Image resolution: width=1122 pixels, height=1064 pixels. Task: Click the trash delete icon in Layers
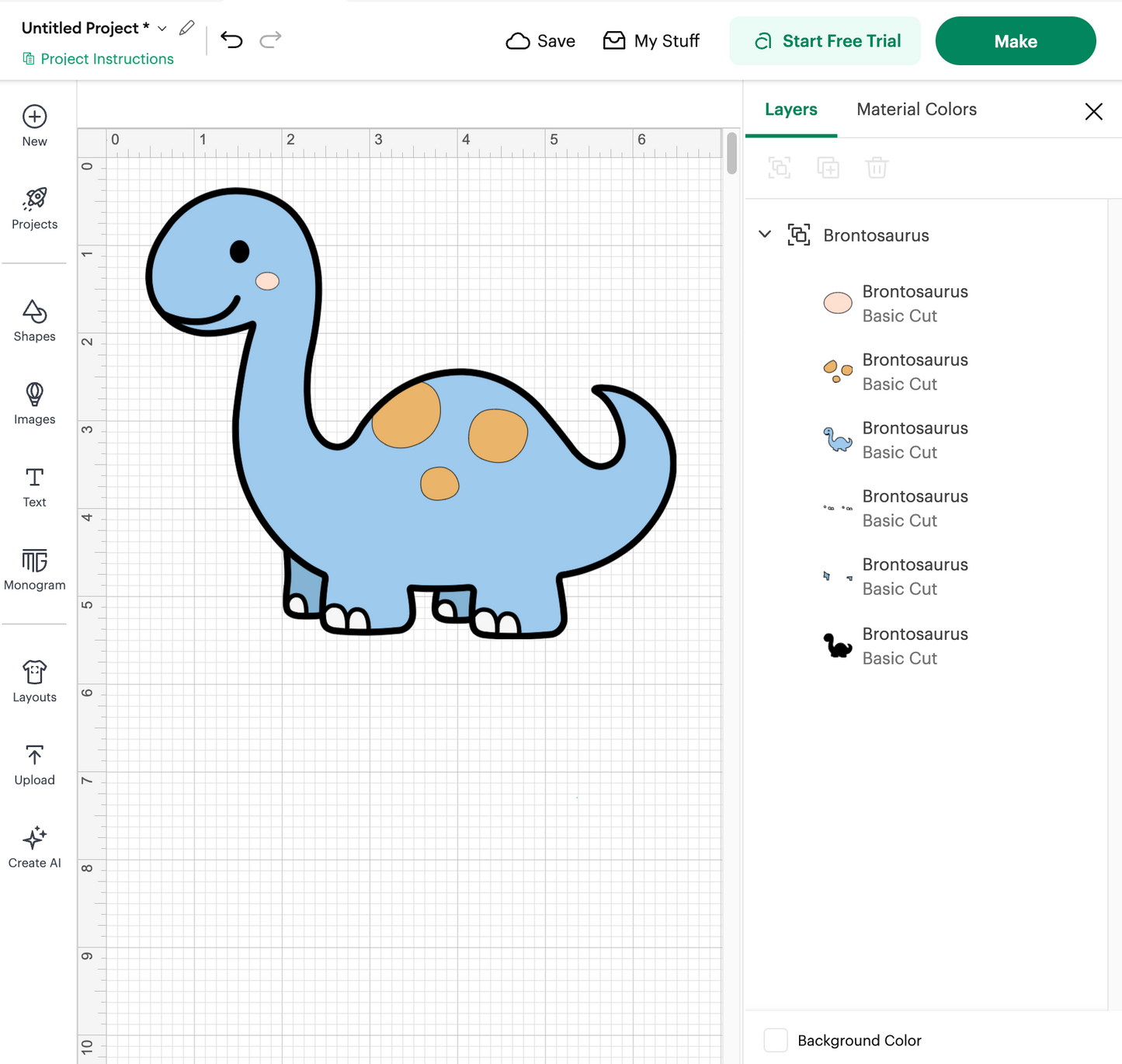click(x=877, y=168)
